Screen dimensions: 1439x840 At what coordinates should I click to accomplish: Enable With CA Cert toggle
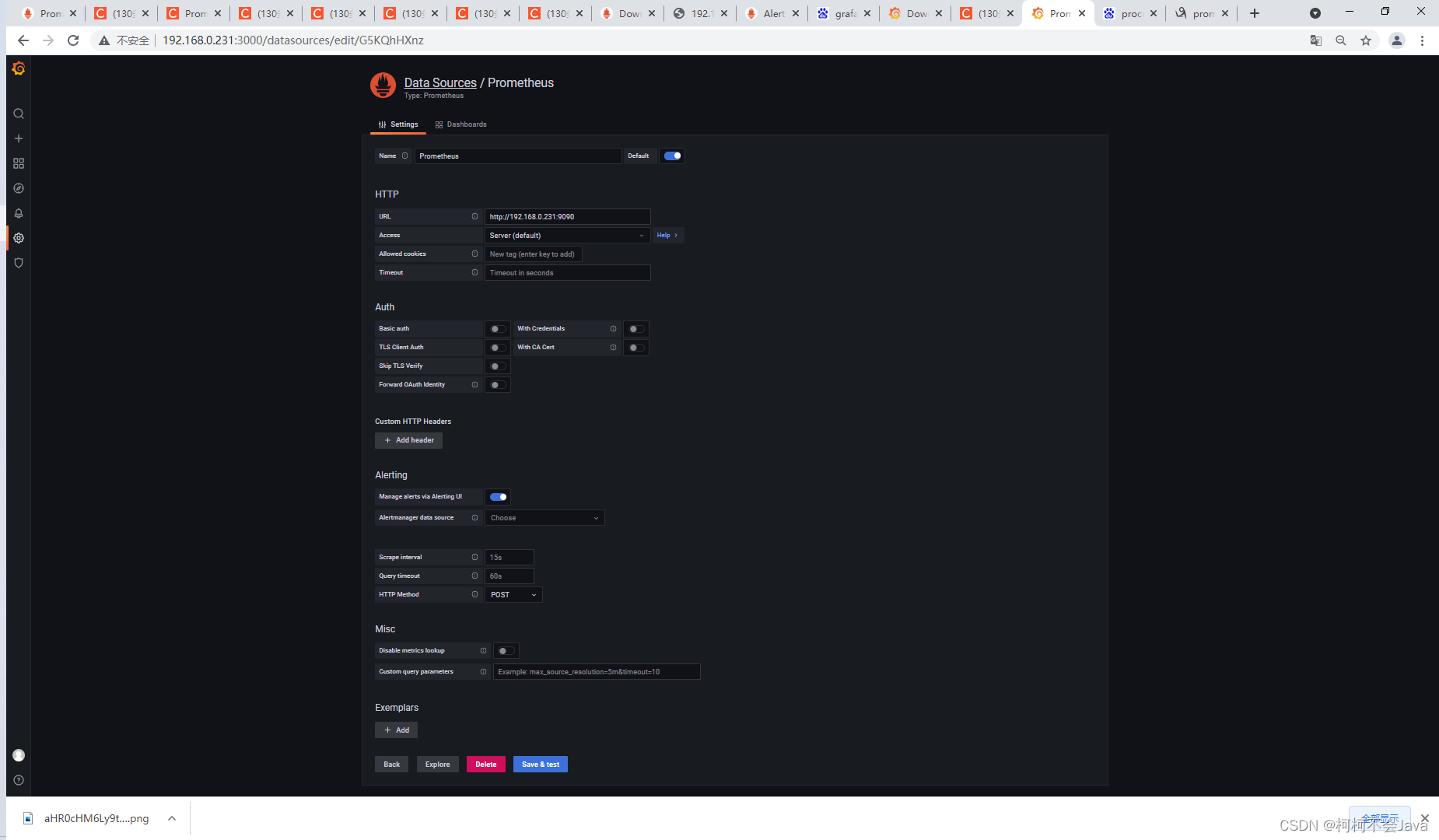click(636, 348)
